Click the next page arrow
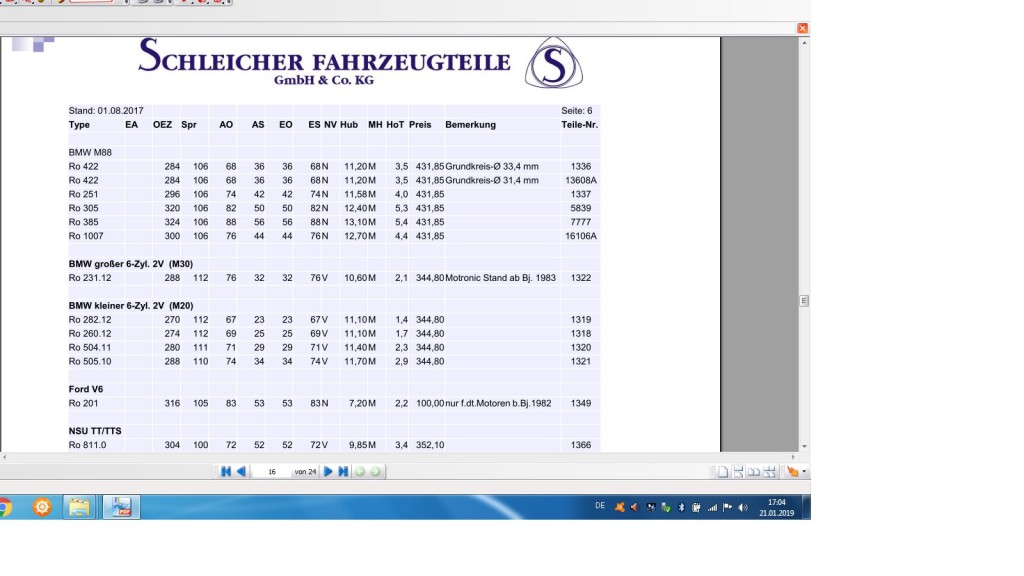This screenshot has width=1024, height=576. coord(328,472)
